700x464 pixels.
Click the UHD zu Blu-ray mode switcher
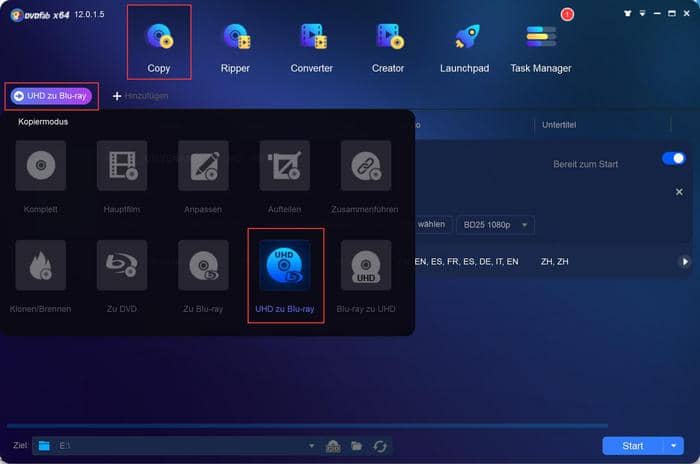pyautogui.click(x=51, y=96)
